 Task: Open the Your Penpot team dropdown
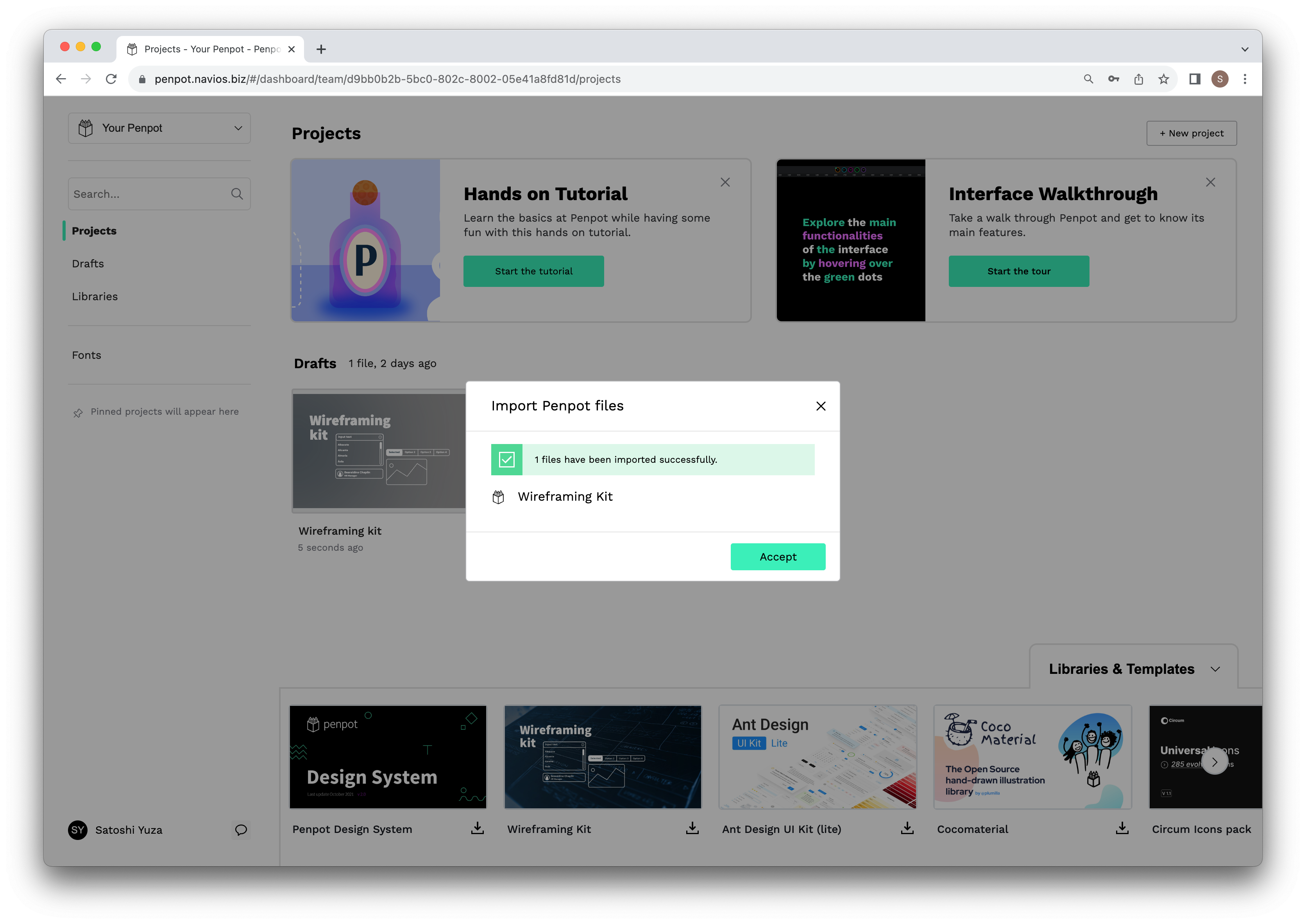pyautogui.click(x=159, y=128)
